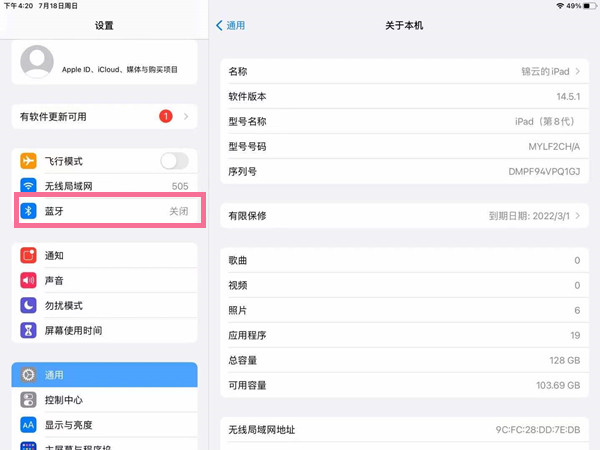Image resolution: width=600 pixels, height=450 pixels.
Task: Toggle the Airplane Mode (飞行模式) switch
Action: point(174,161)
